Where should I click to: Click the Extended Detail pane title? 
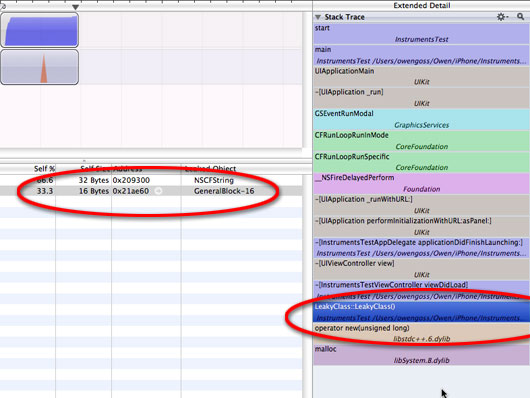[421, 5]
